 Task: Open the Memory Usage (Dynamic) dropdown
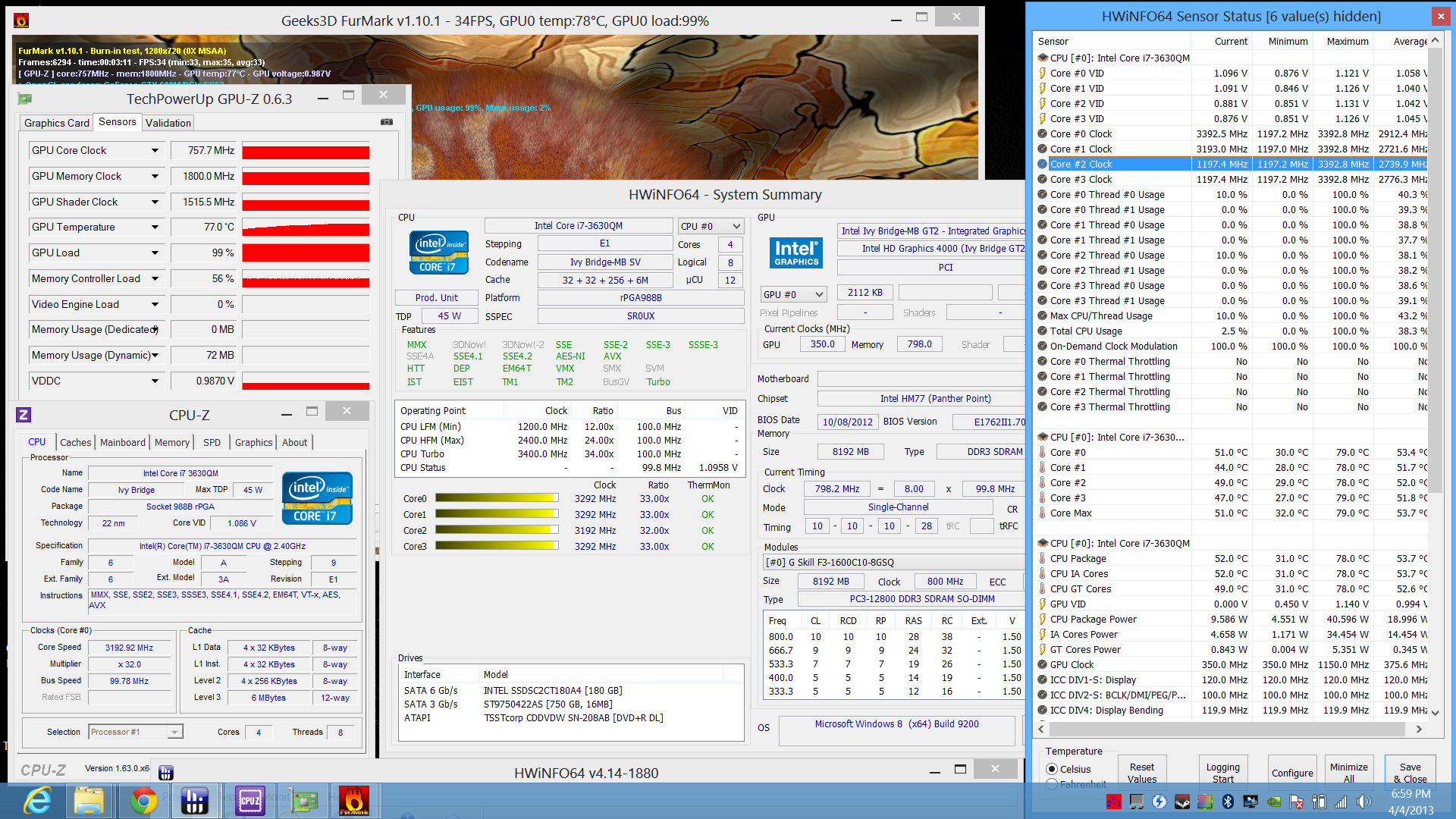click(x=155, y=355)
